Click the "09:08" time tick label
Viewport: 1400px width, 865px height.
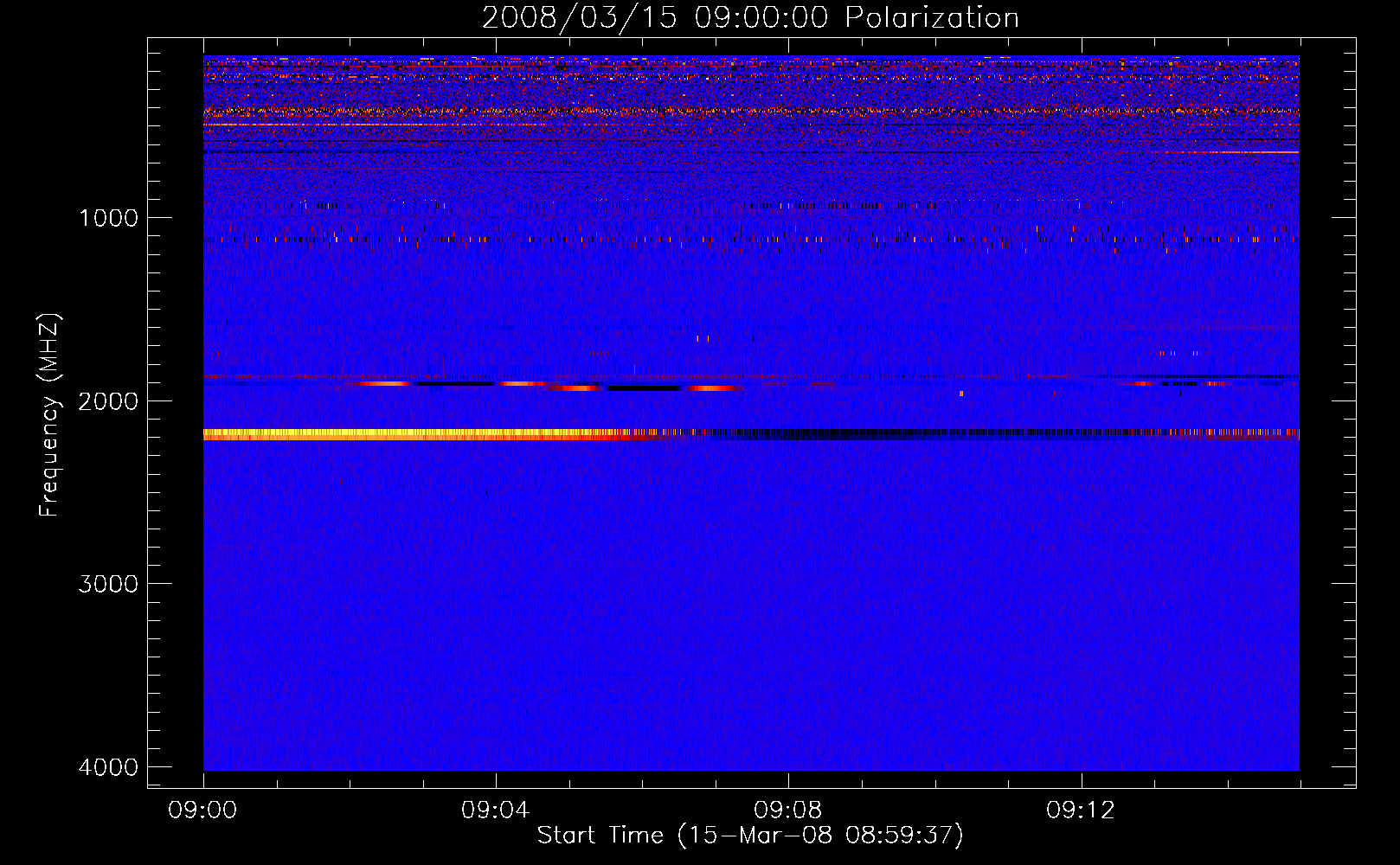787,811
